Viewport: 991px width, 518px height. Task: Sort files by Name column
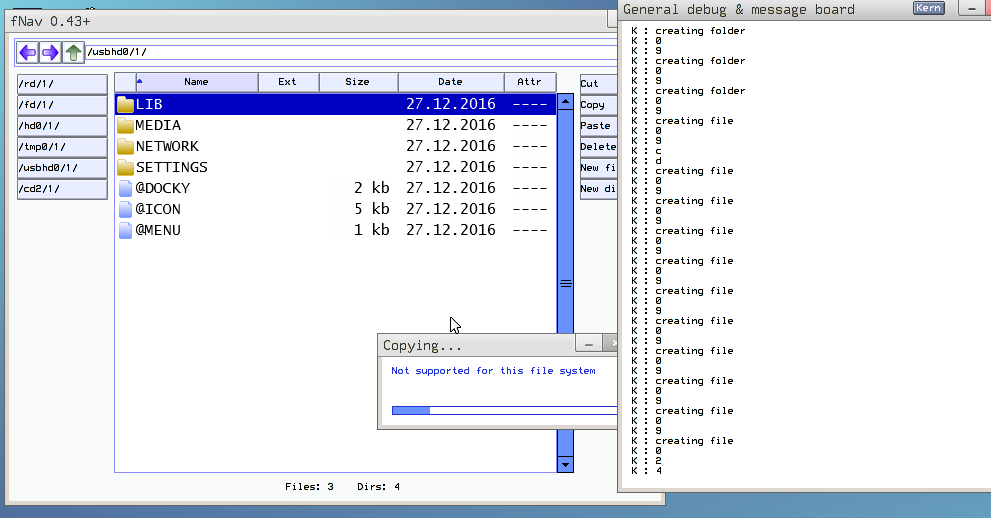(x=195, y=82)
